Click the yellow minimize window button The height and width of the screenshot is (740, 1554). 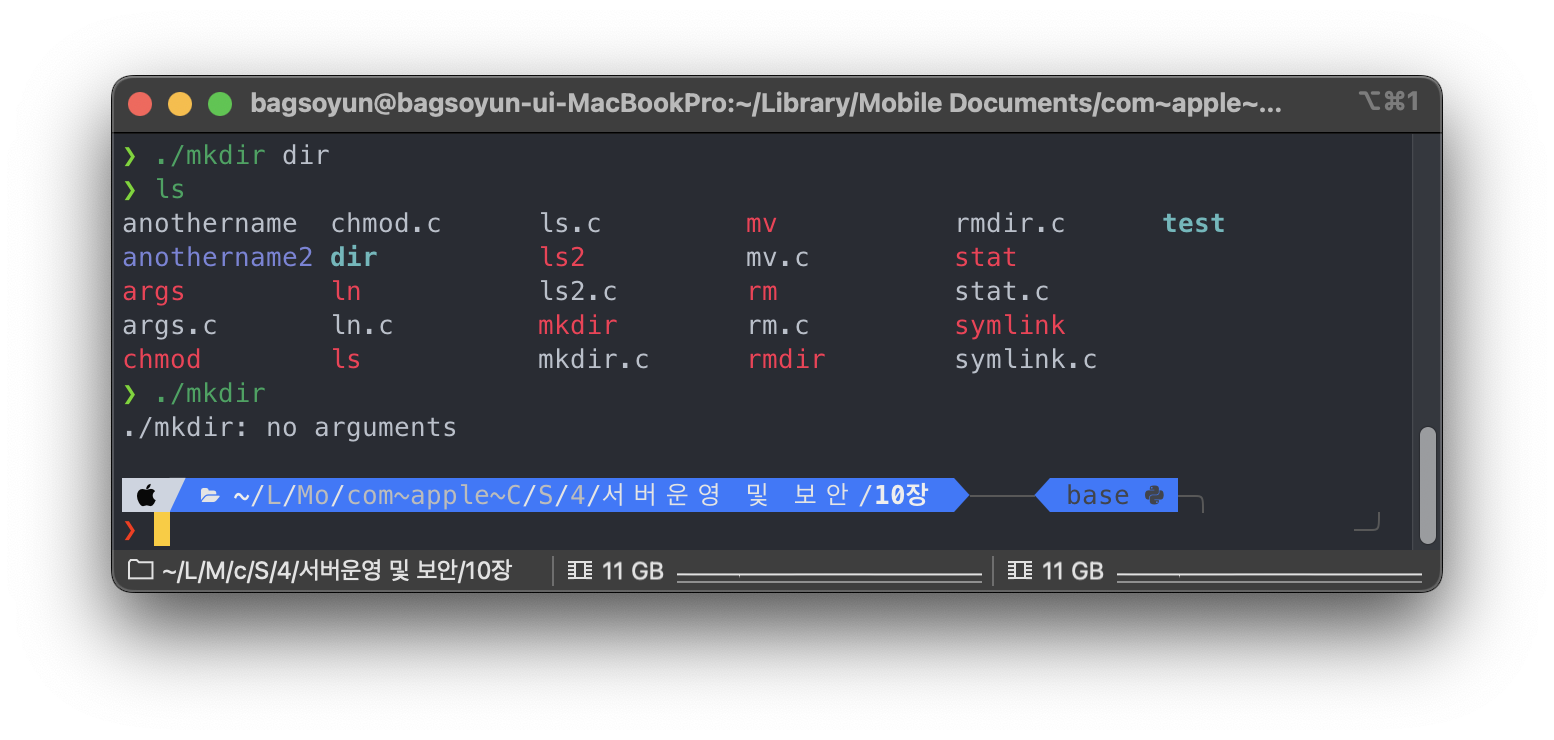coord(180,103)
